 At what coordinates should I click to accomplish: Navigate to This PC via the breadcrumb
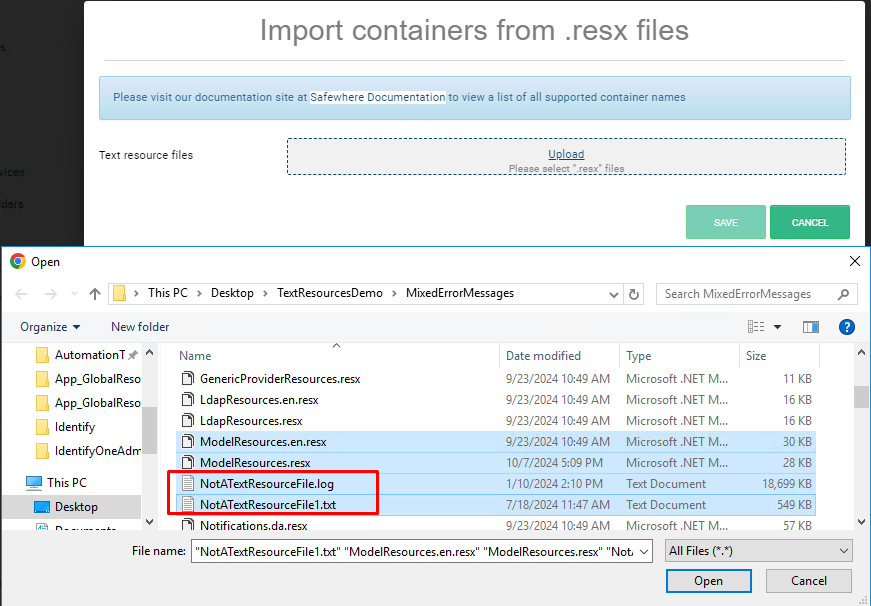point(168,293)
